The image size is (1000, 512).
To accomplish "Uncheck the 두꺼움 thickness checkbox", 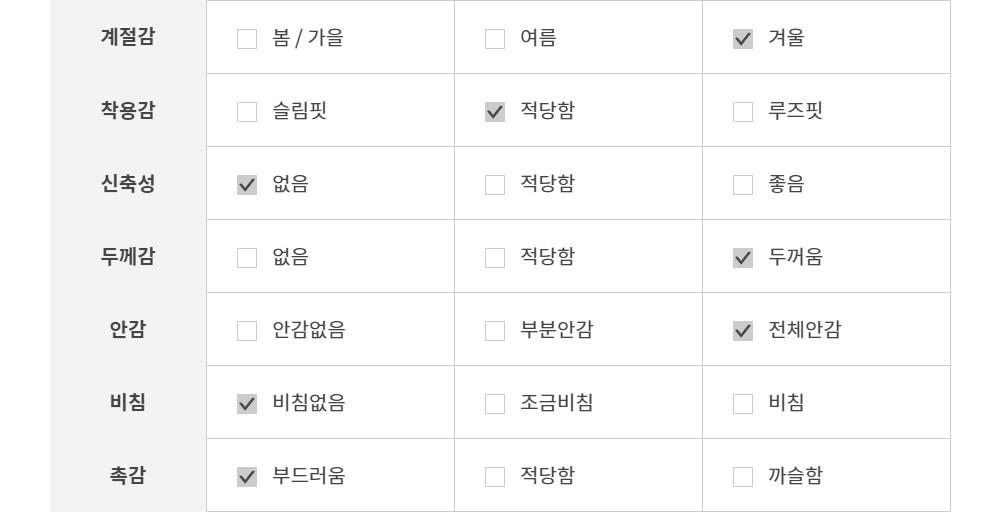I will point(743,258).
